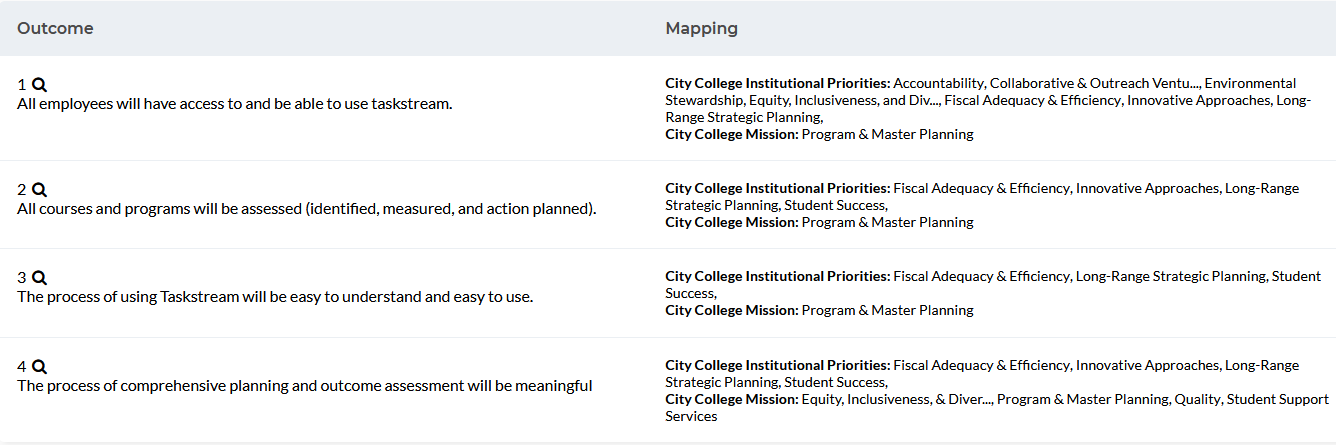The height and width of the screenshot is (445, 1336).
Task: Click magnifier icon beside outcome 1
Action: point(40,86)
